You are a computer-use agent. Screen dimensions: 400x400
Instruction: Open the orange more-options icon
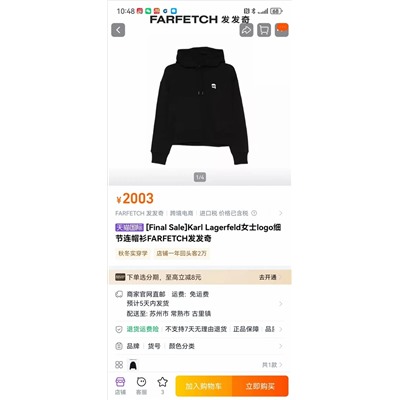pyautogui.click(x=282, y=30)
